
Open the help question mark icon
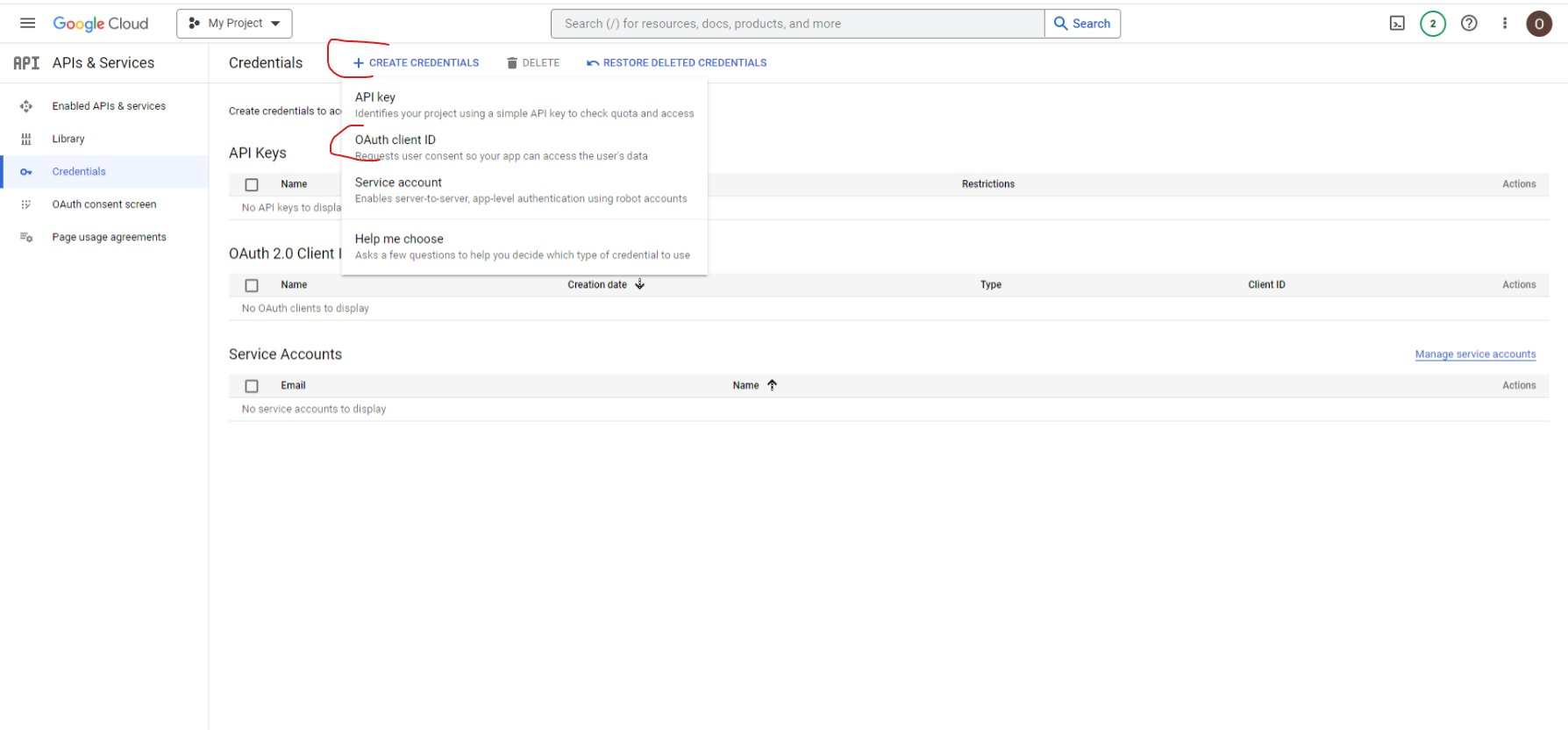click(1469, 24)
